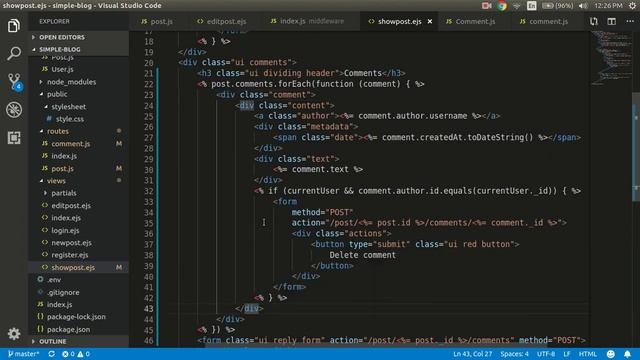Screen dimensions: 640x360
Task: Open the Search view in activity bar
Action: pos(14,53)
